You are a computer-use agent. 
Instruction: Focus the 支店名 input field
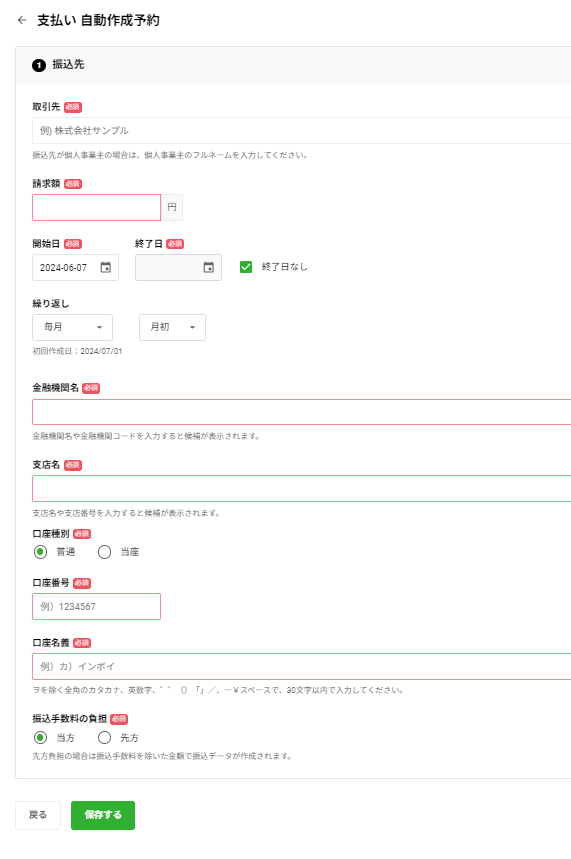pyautogui.click(x=301, y=489)
